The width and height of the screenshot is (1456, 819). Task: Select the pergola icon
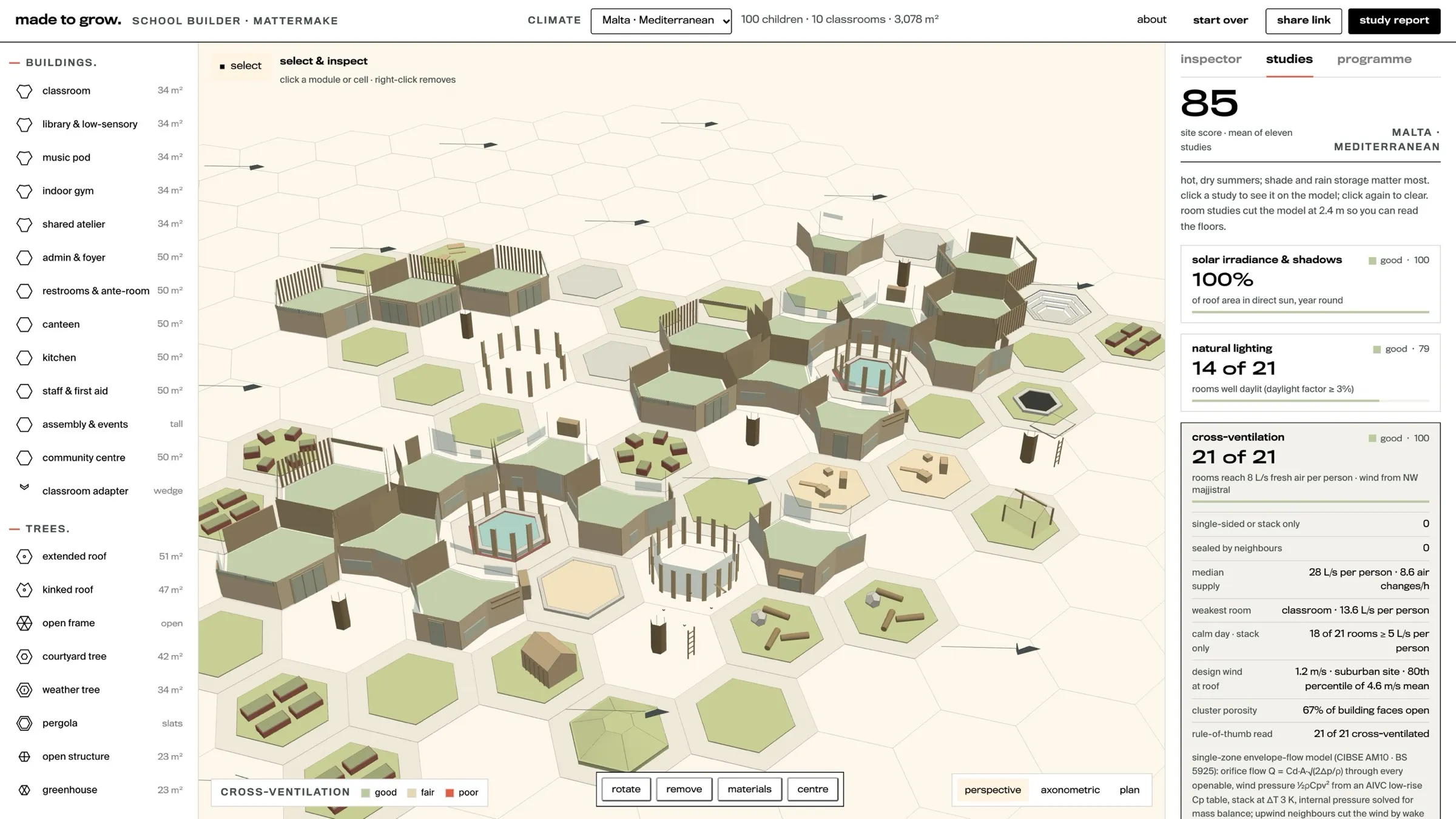coord(24,723)
